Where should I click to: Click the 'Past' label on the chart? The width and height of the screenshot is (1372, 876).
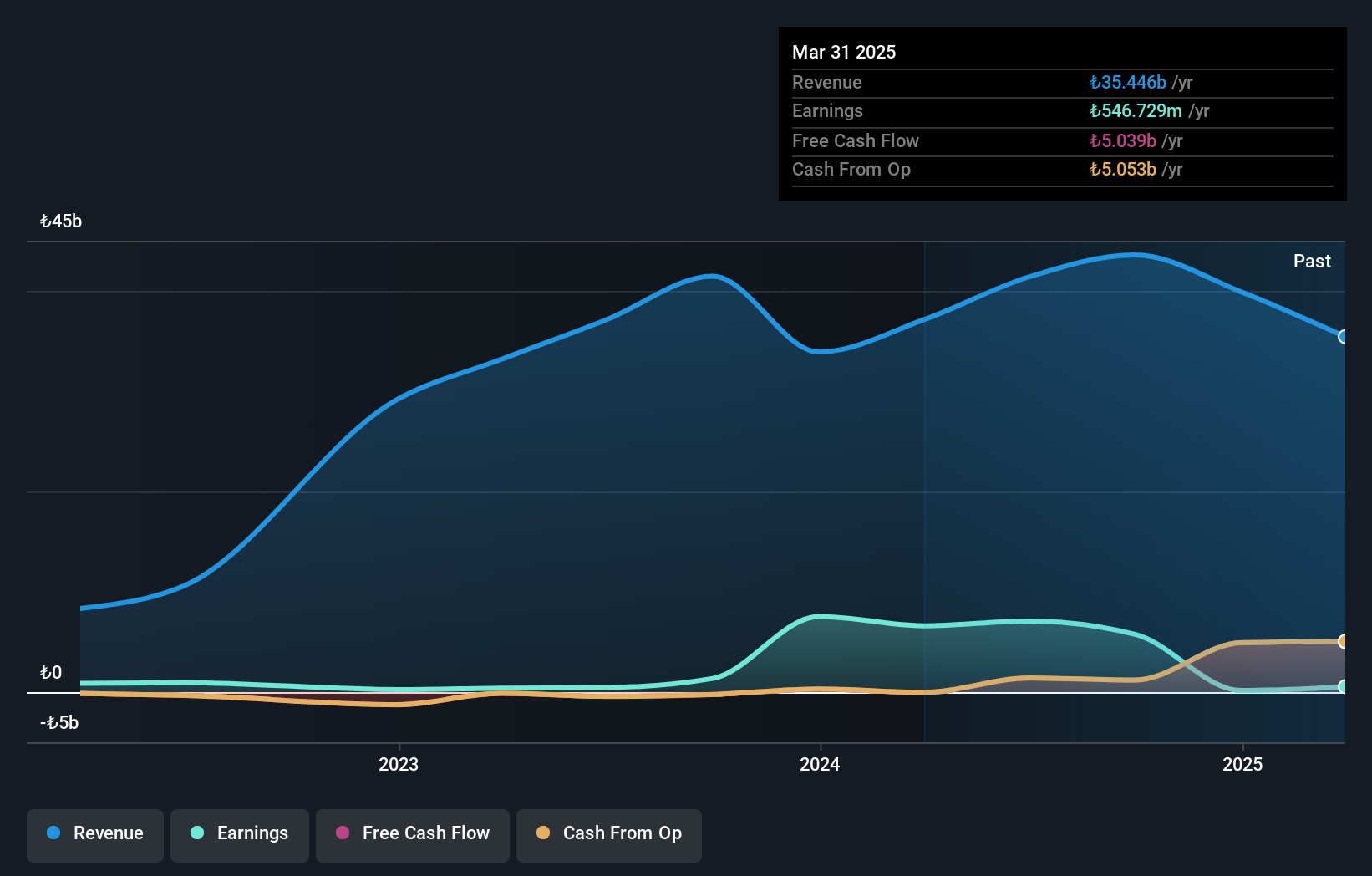[1312, 262]
